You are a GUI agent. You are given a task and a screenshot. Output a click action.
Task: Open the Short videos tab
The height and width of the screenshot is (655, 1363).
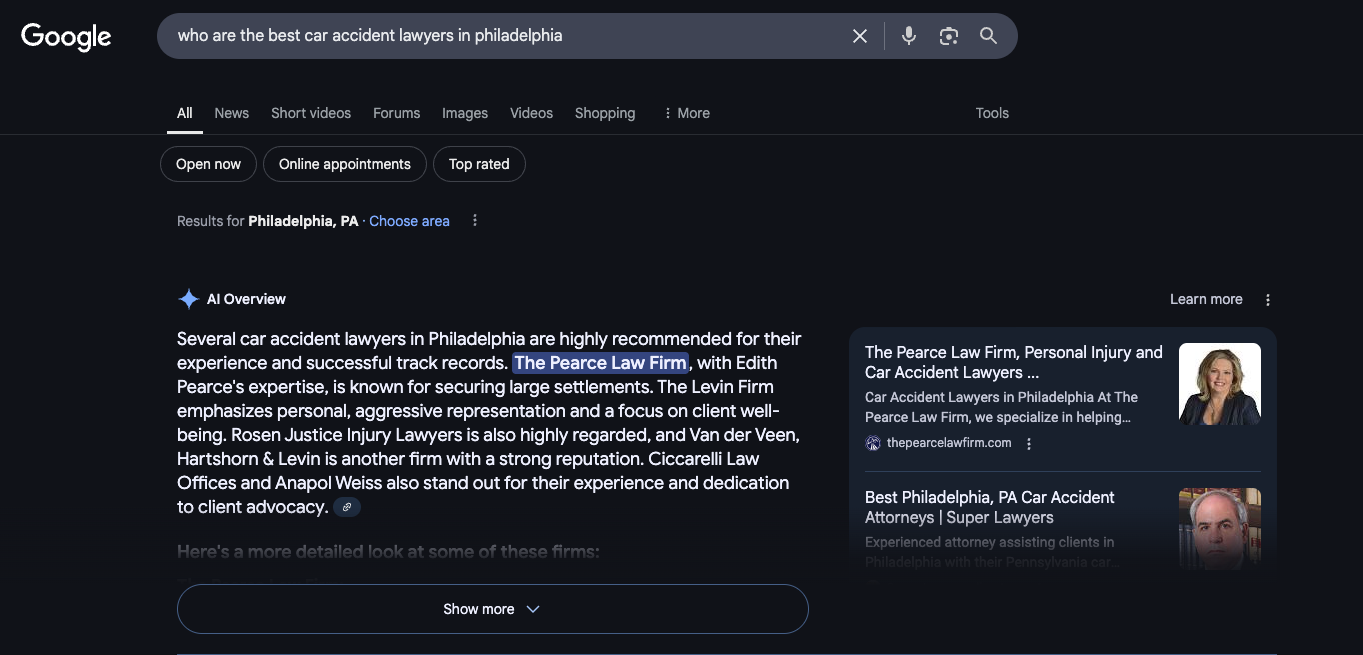pos(311,113)
